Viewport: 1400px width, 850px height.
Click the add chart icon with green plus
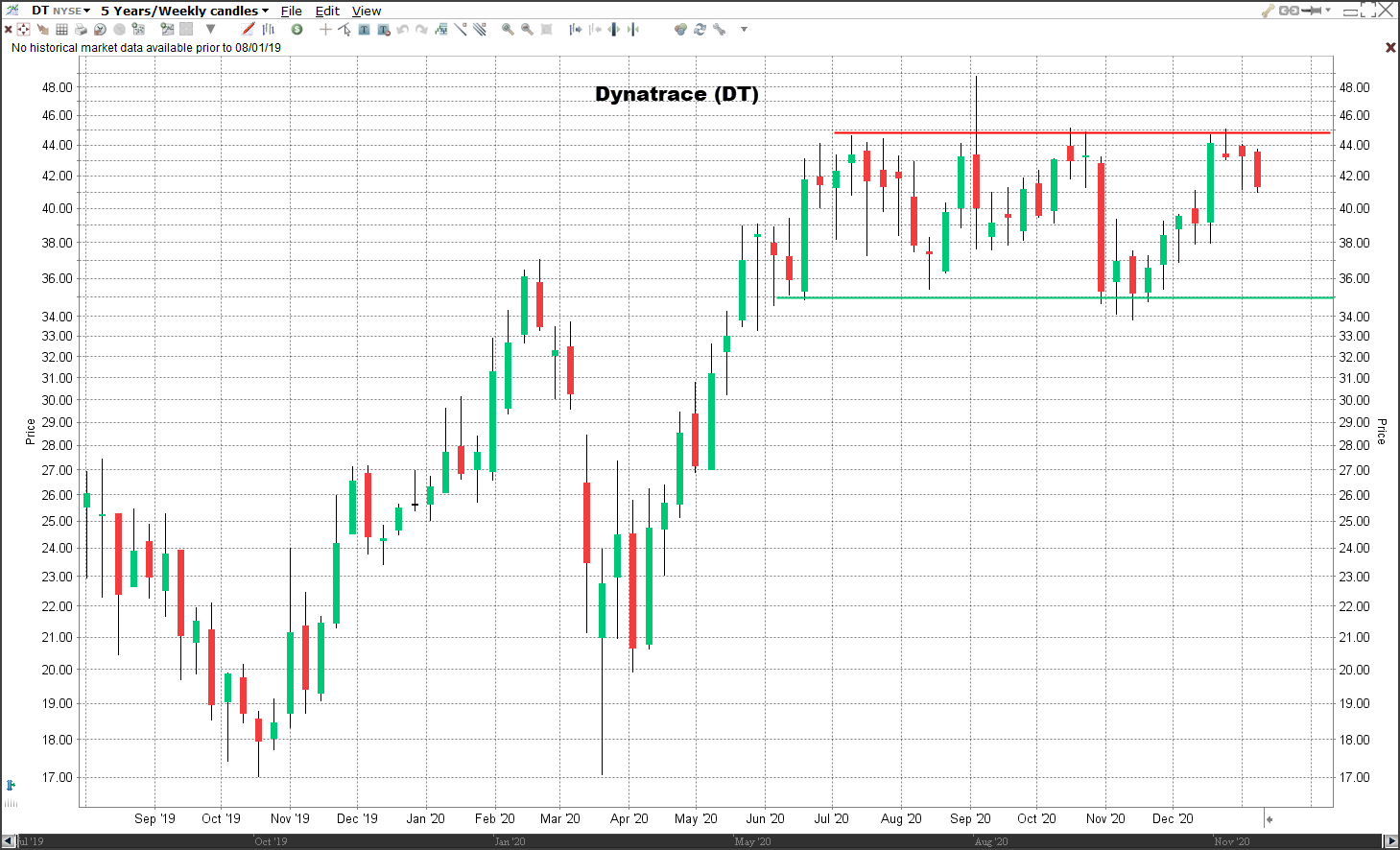[x=167, y=29]
